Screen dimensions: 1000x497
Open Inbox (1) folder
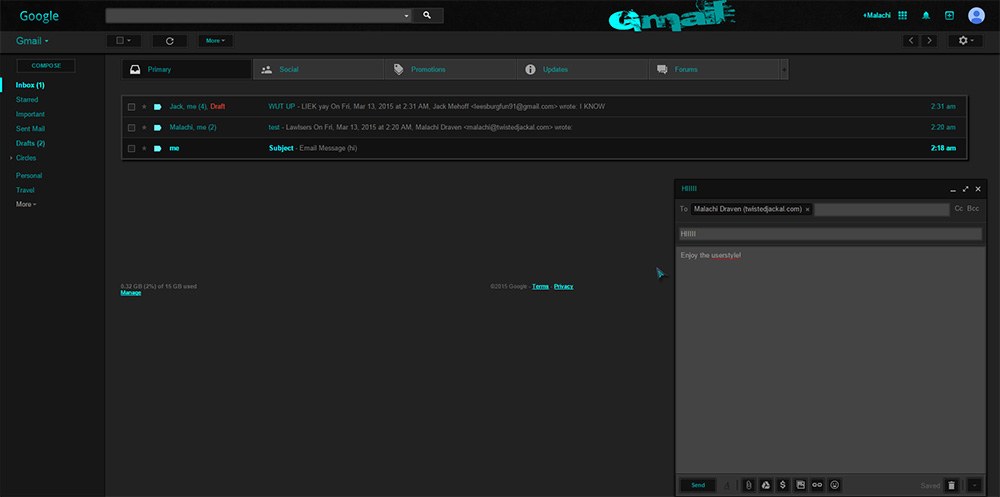(x=30, y=85)
